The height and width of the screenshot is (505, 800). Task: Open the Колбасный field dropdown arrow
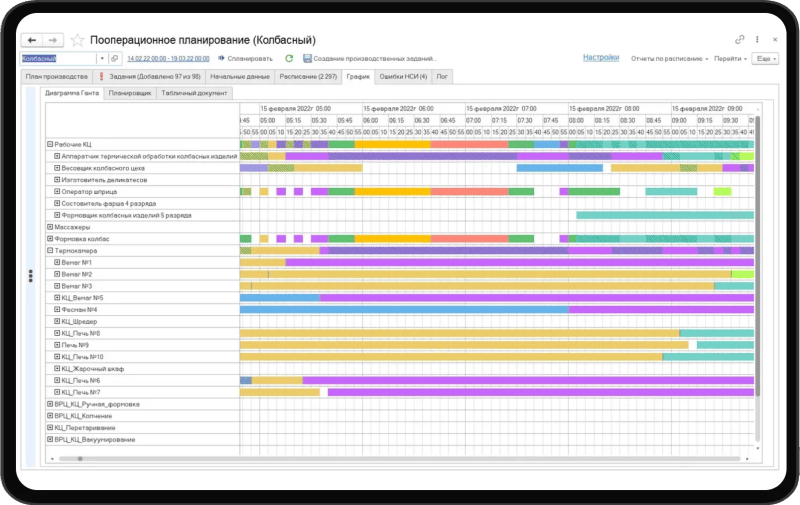tap(101, 58)
